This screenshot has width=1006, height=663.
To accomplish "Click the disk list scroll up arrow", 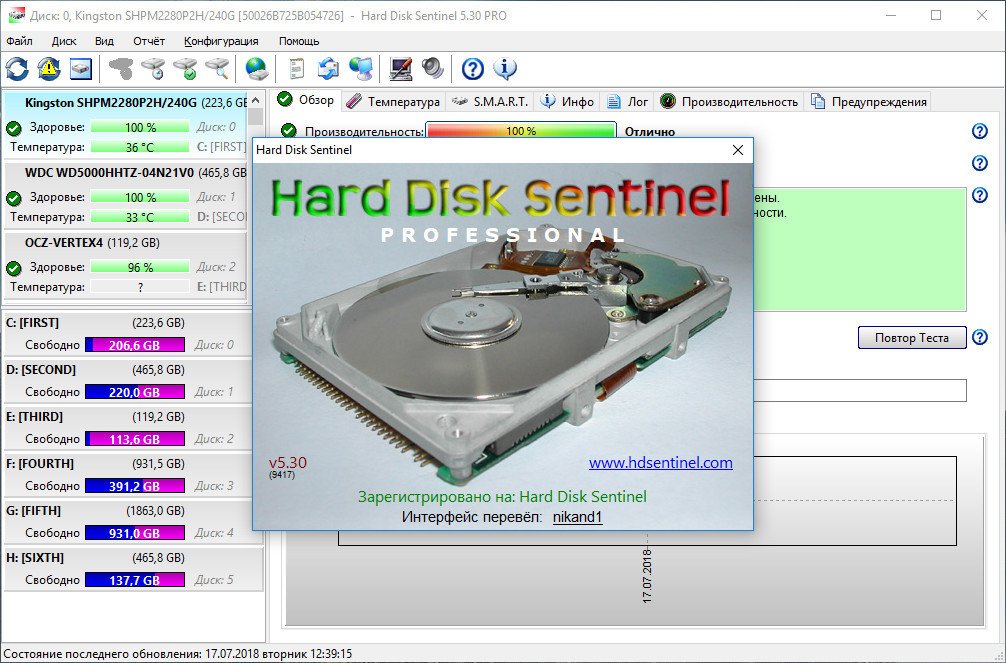I will click(255, 100).
